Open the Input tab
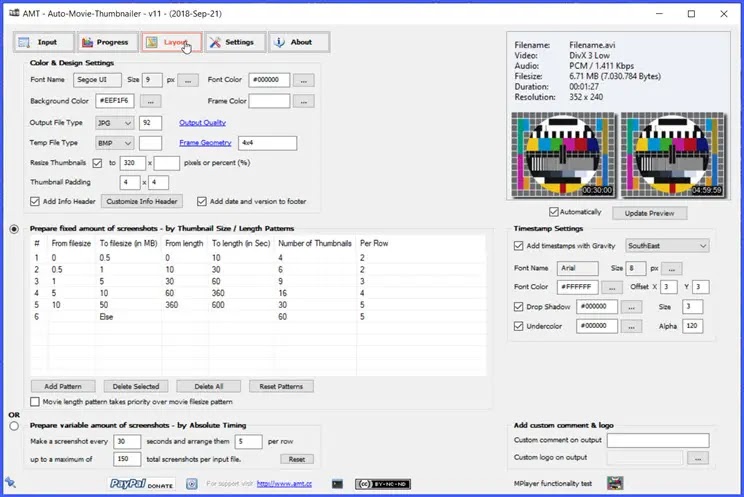 click(x=44, y=42)
